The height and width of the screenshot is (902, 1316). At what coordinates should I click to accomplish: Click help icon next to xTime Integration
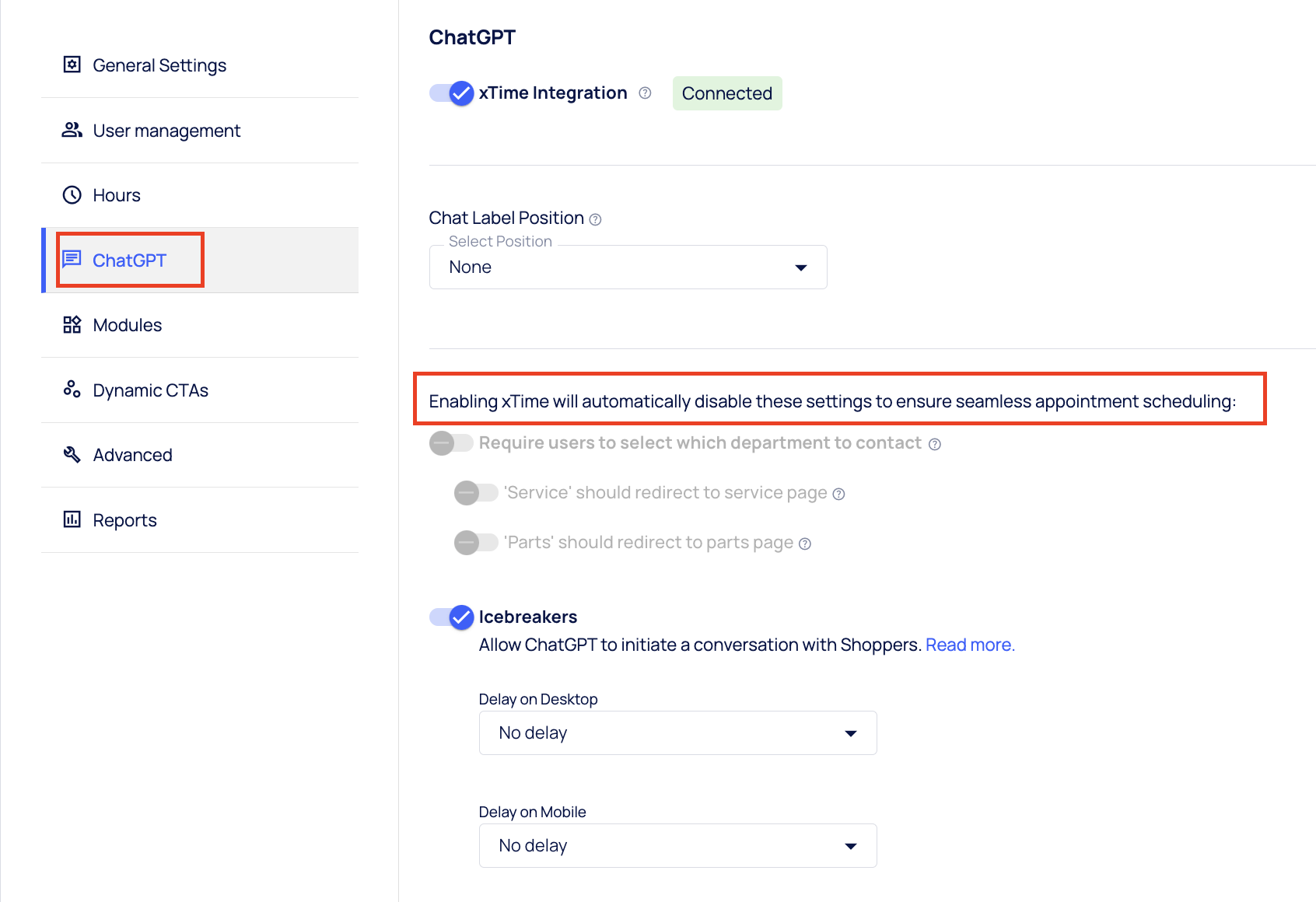[x=645, y=93]
